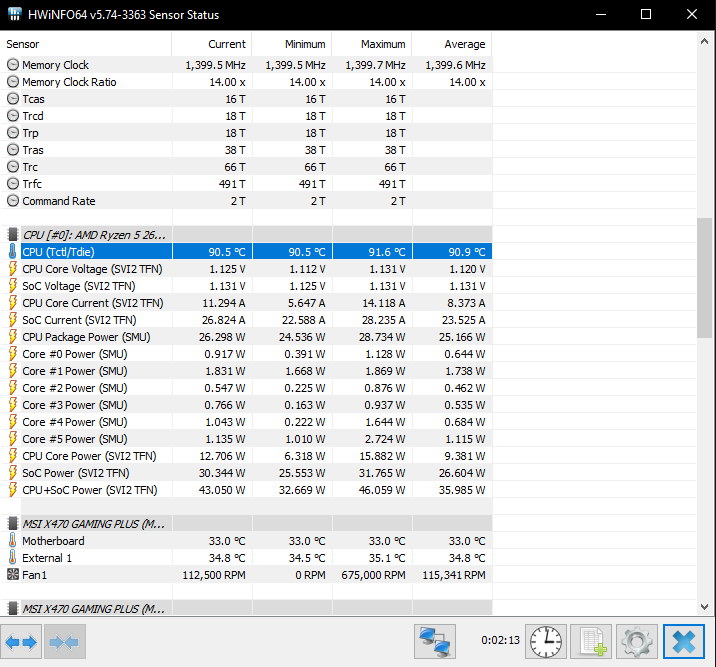Click chip icon of first MSI X470 GAMING PLUS group
Image resolution: width=716 pixels, height=667 pixels.
(13, 524)
